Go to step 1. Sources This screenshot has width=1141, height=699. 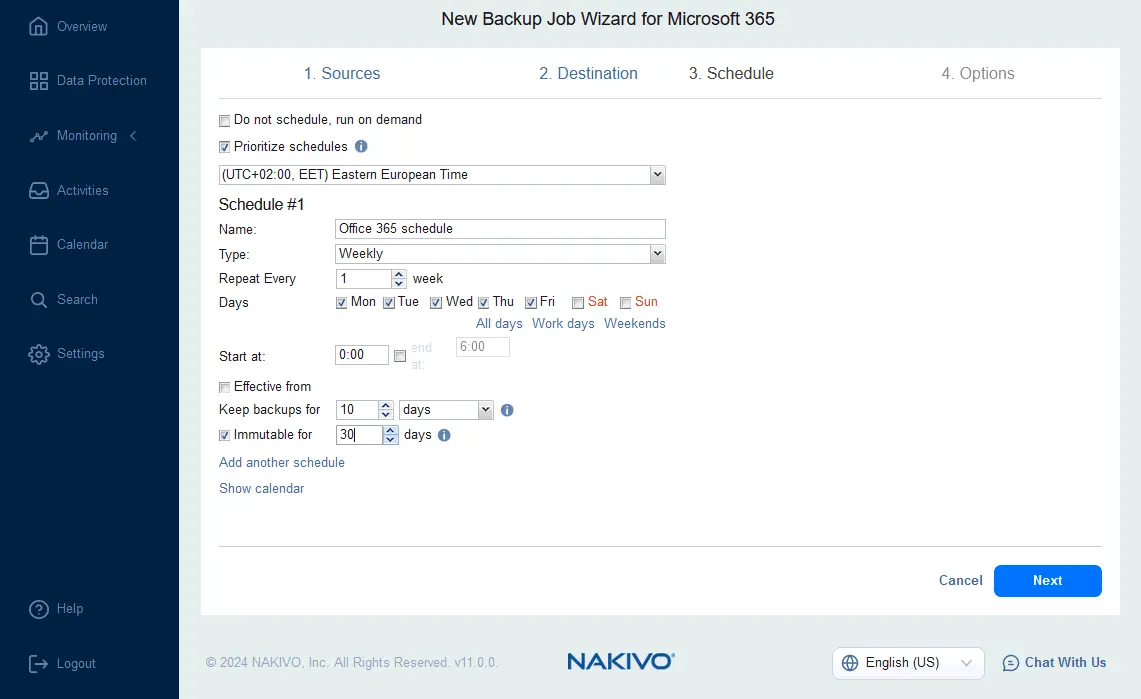click(x=341, y=73)
